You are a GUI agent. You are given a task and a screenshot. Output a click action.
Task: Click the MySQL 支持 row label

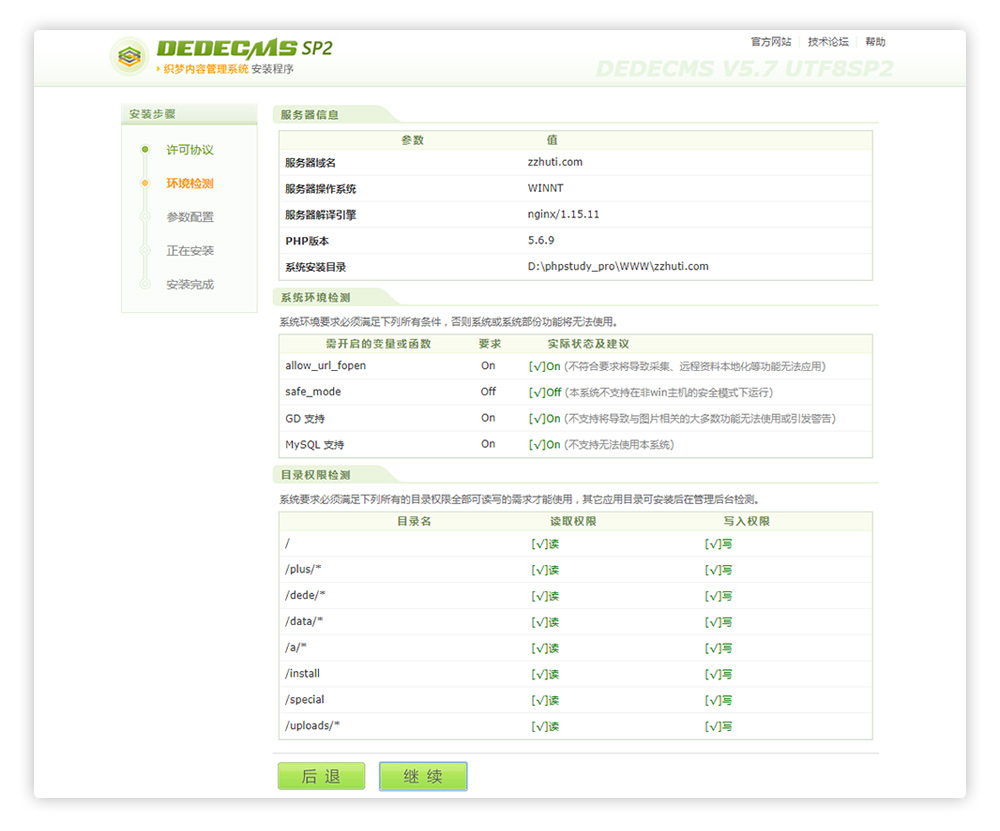coord(314,445)
